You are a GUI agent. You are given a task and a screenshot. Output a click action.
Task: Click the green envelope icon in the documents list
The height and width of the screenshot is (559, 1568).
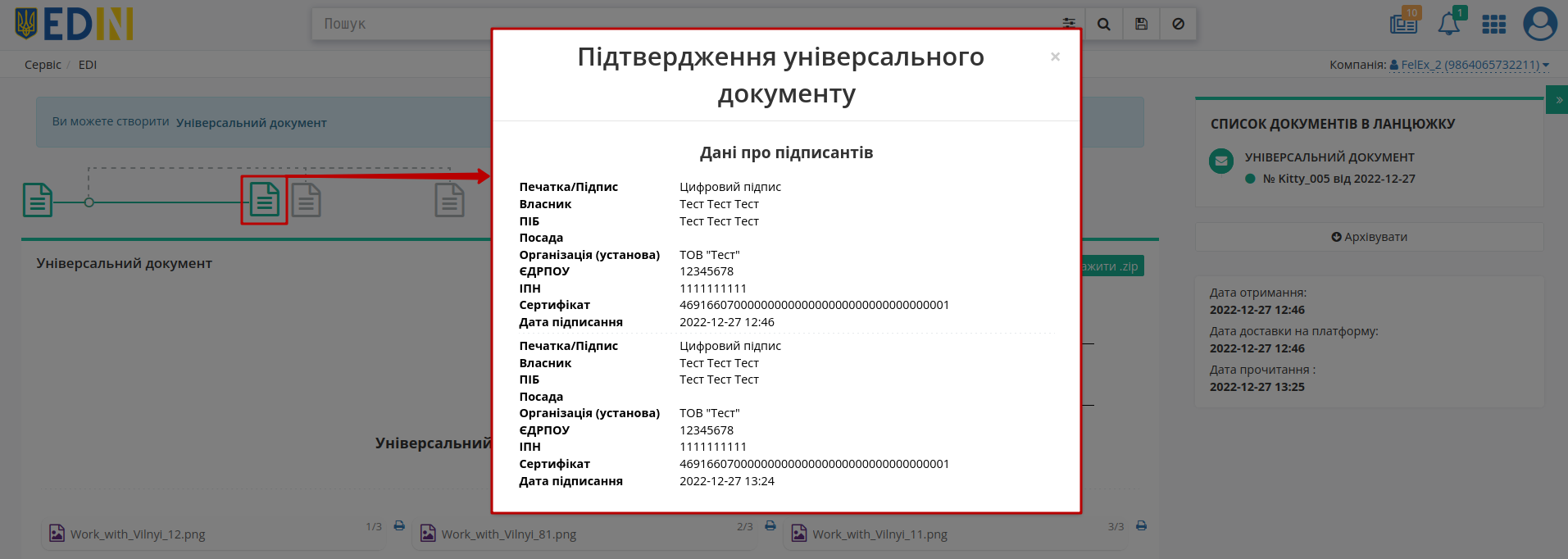tap(1221, 161)
